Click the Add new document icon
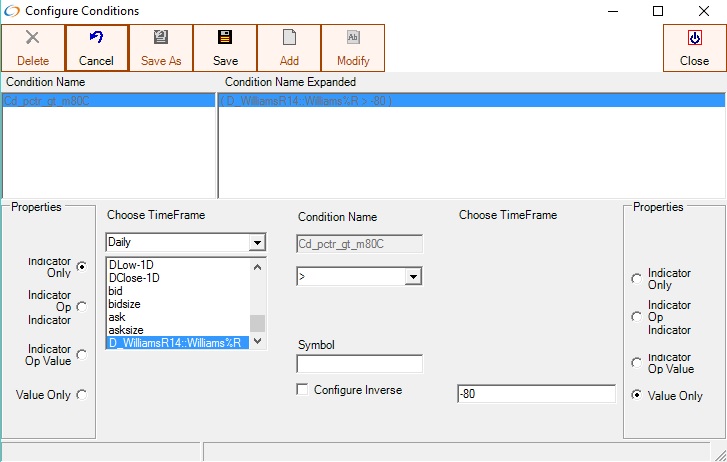Viewport: 727px width, 462px height. [x=289, y=38]
